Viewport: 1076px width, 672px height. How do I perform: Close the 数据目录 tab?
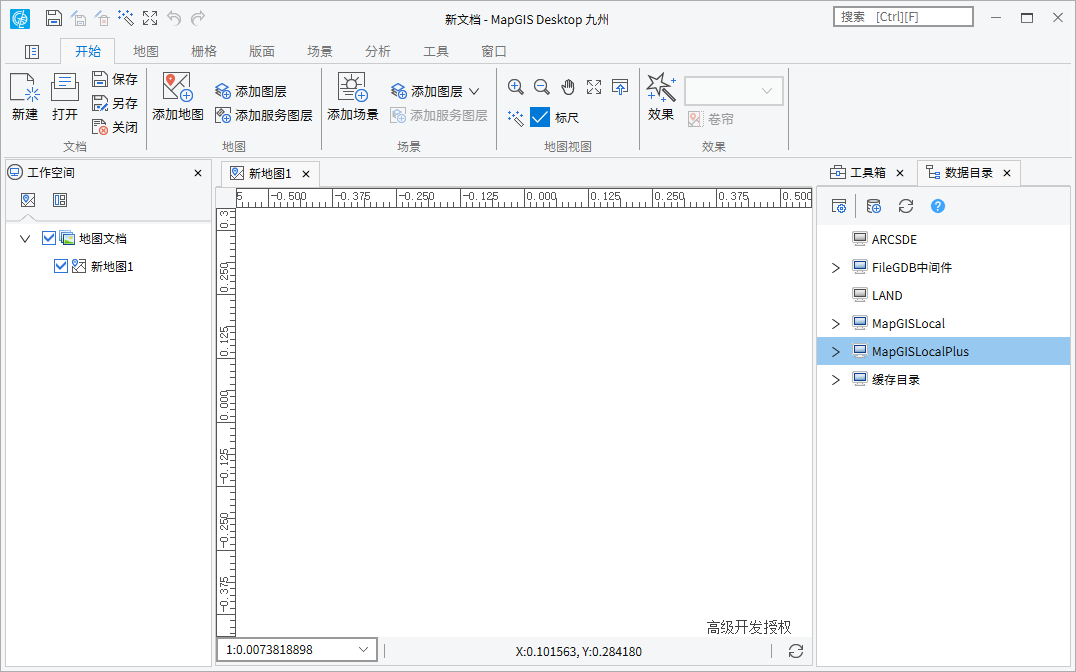coord(1007,173)
